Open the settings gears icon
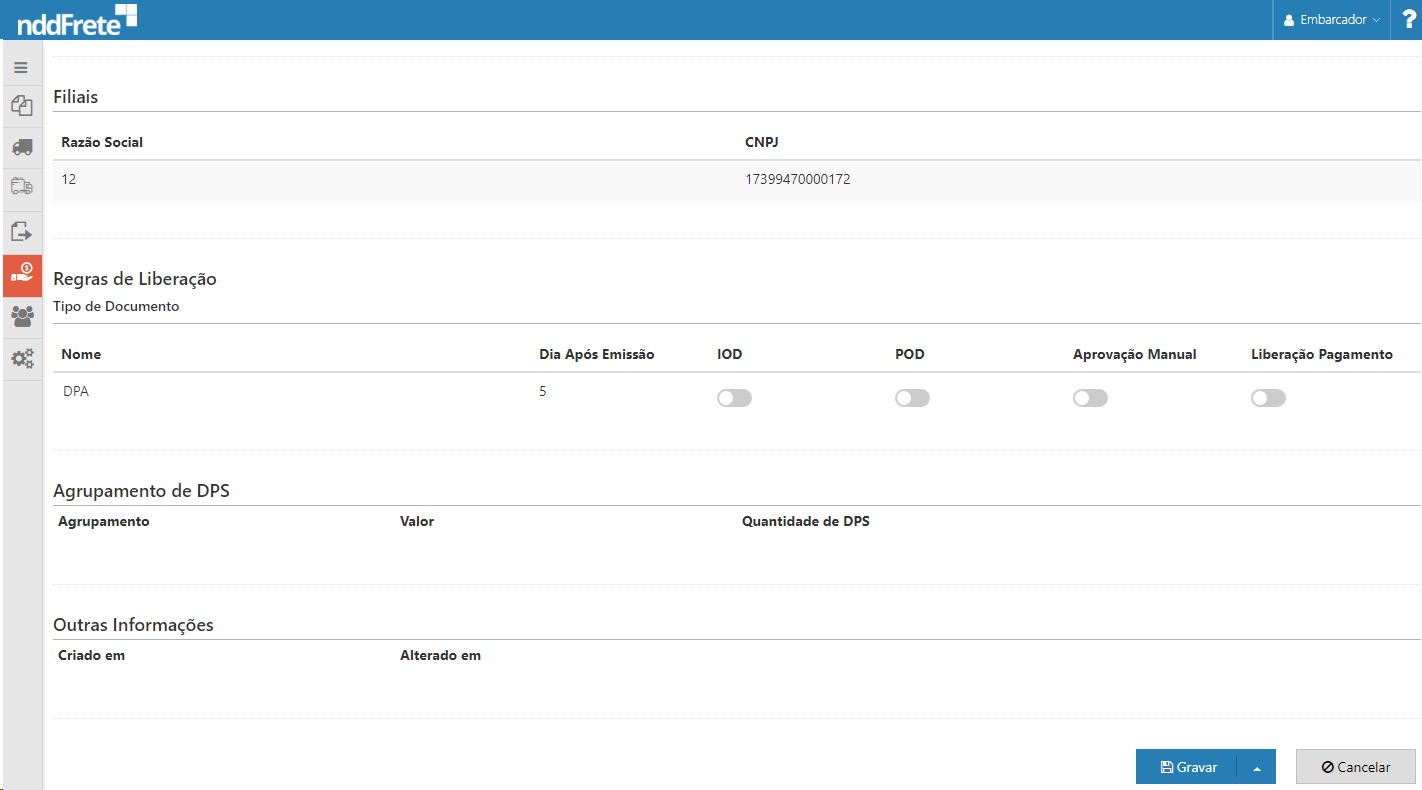This screenshot has height=790, width=1422. tap(21, 358)
